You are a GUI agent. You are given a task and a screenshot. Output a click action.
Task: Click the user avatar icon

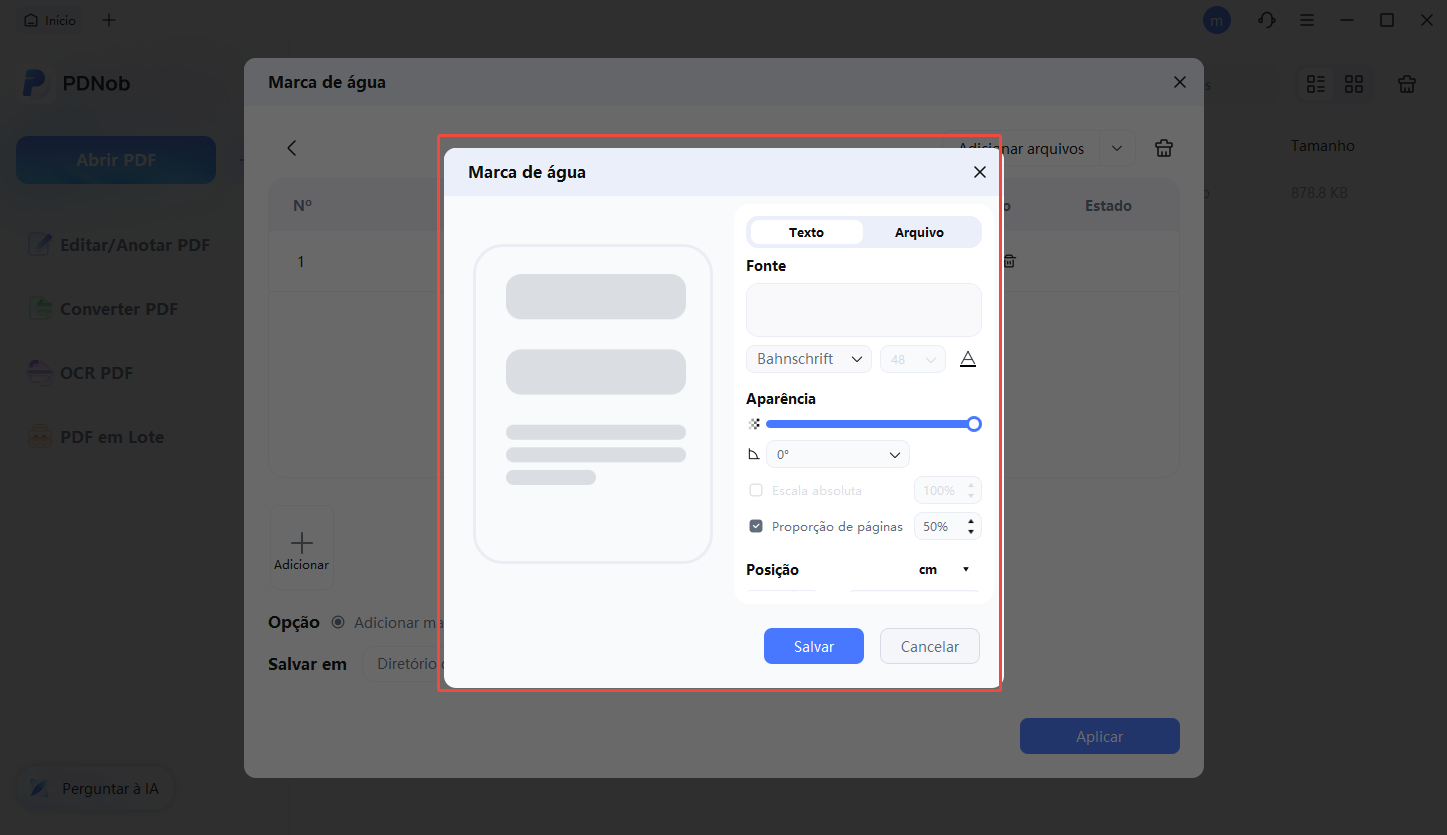coord(1216,20)
